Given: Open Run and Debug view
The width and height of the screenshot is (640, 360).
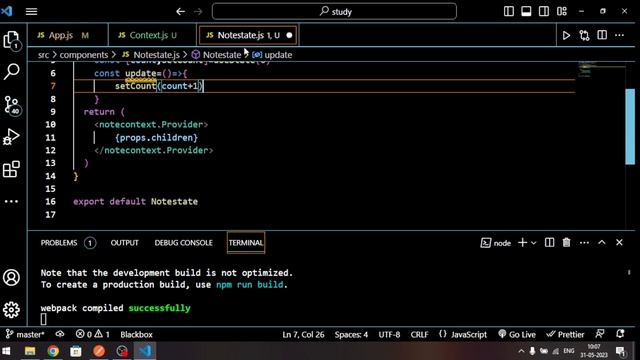Looking at the screenshot, I should click(x=11, y=137).
